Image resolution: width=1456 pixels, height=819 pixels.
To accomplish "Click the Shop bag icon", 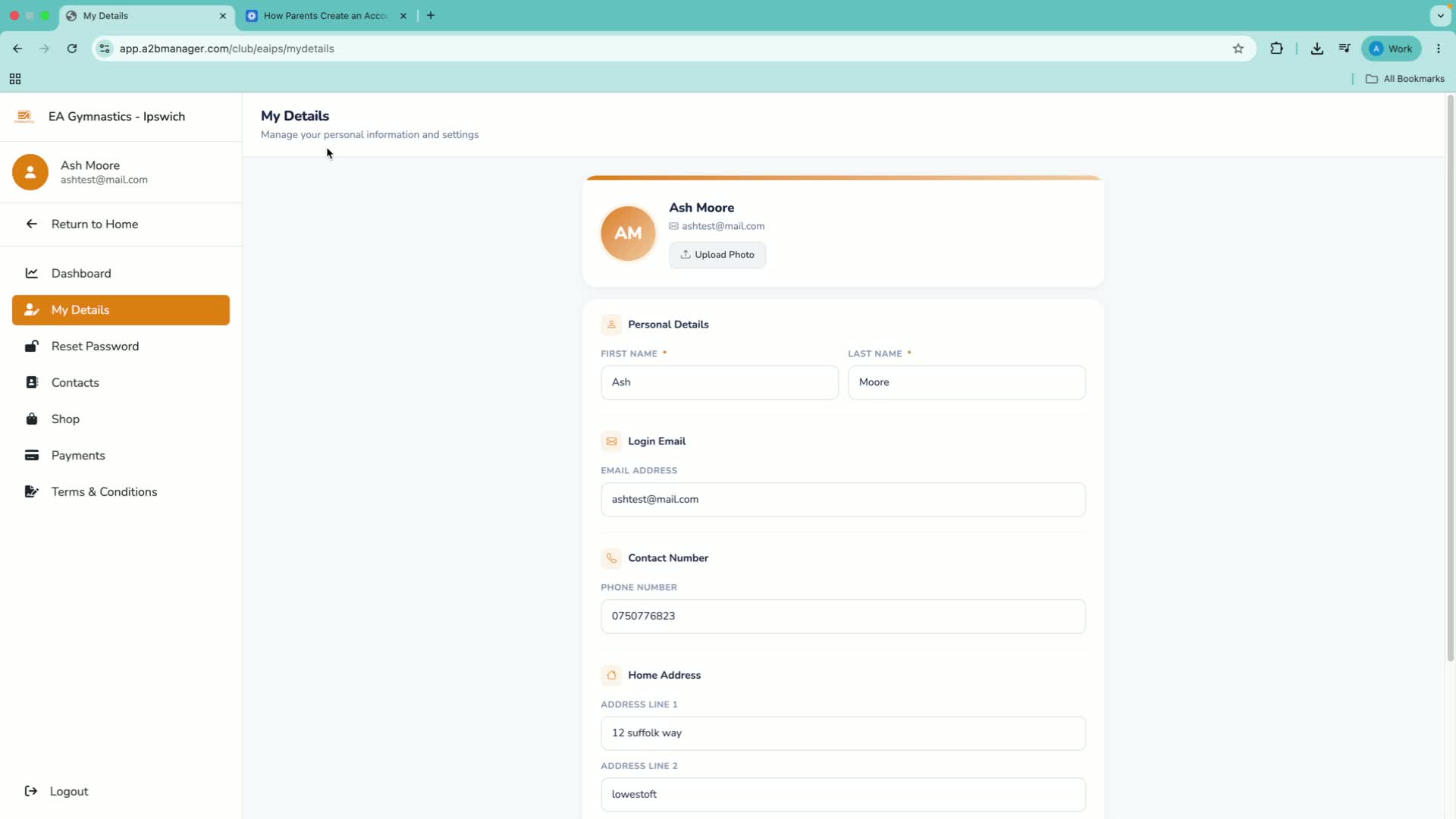I will click(32, 419).
